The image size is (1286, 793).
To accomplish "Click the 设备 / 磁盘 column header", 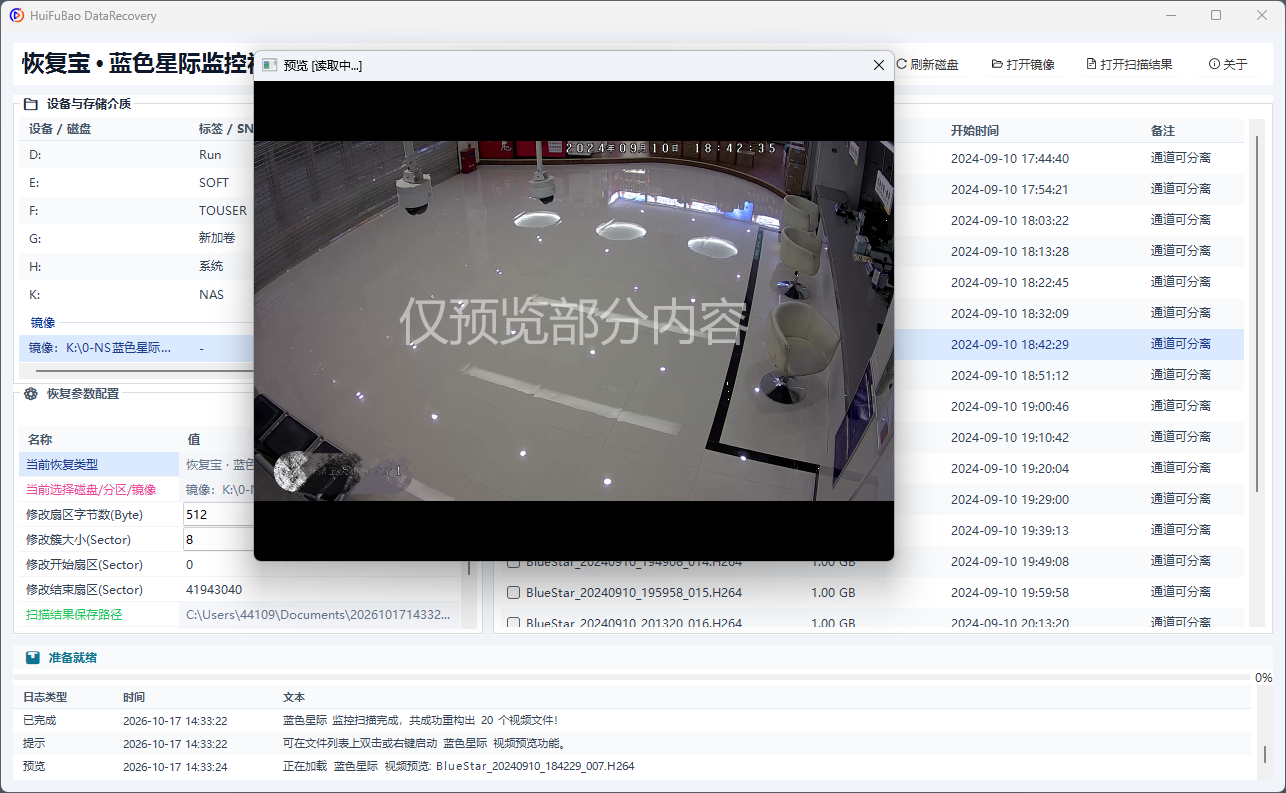I will tap(60, 129).
